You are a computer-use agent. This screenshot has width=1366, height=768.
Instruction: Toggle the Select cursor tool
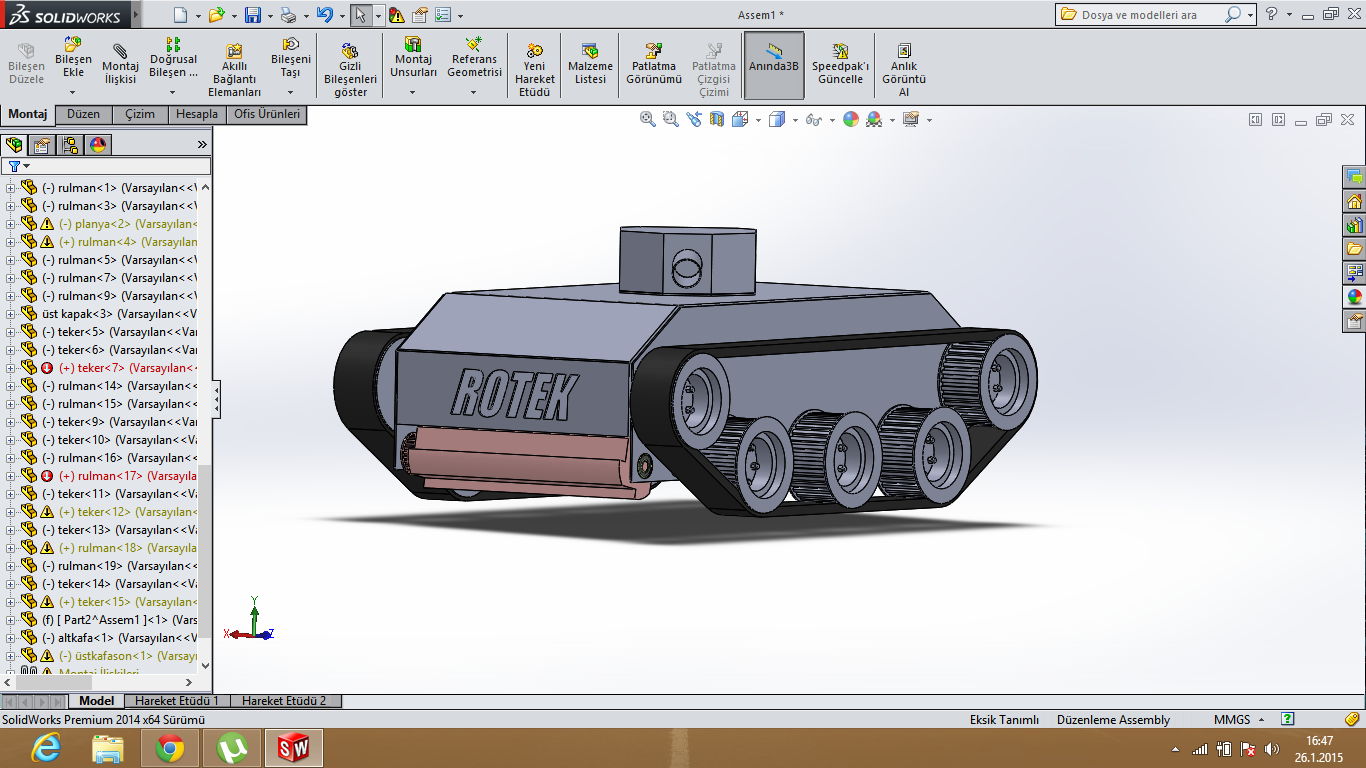(361, 15)
